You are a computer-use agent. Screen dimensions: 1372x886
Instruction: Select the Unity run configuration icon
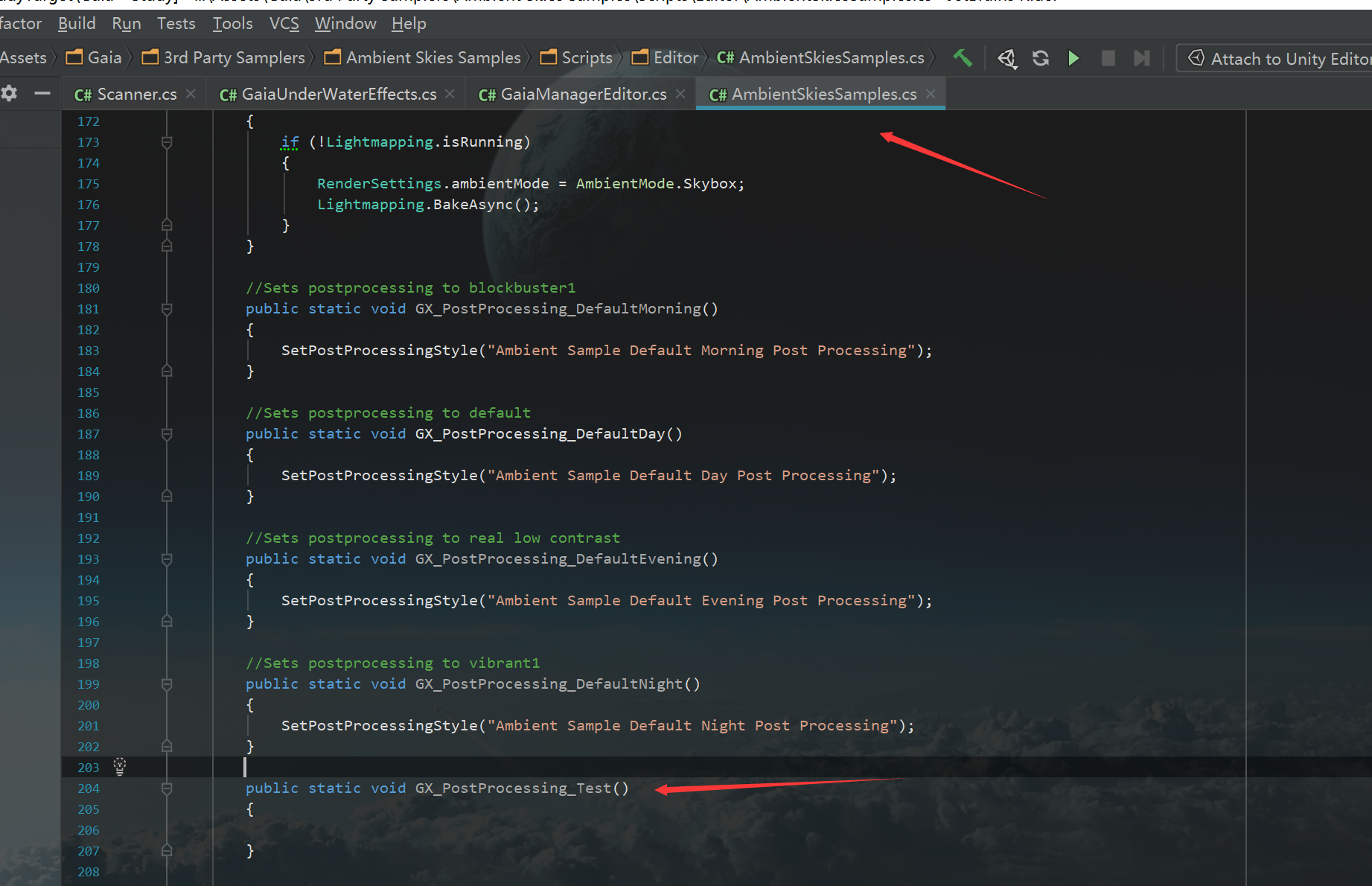pyautogui.click(x=1007, y=57)
